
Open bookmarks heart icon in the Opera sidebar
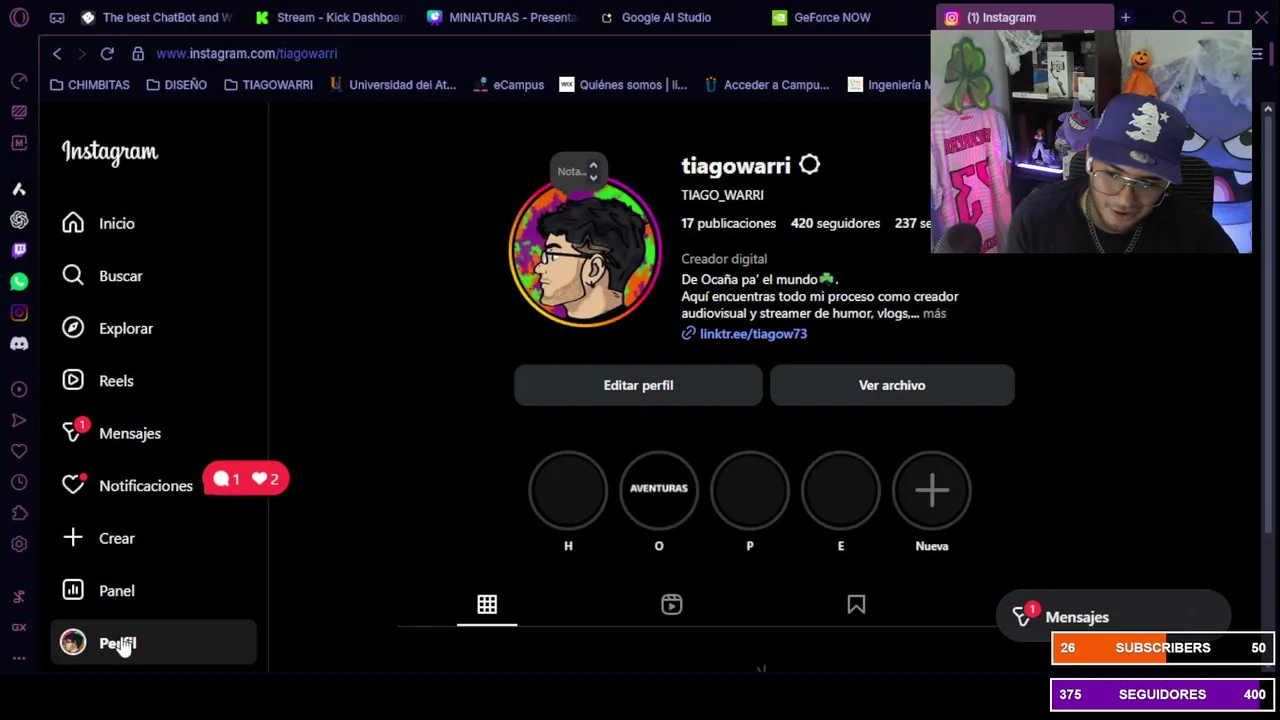19,451
